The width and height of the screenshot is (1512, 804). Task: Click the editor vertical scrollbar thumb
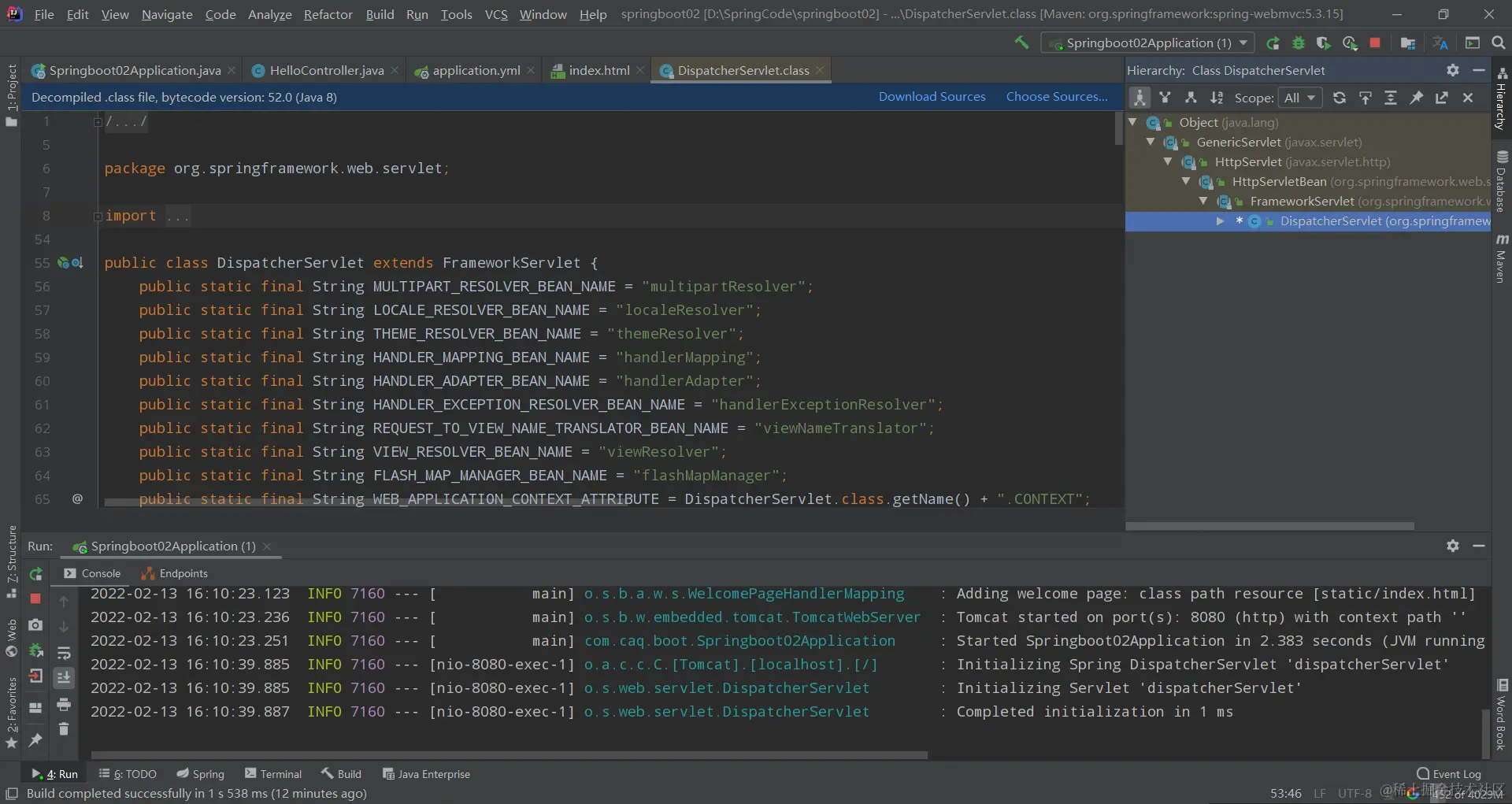(x=1118, y=128)
